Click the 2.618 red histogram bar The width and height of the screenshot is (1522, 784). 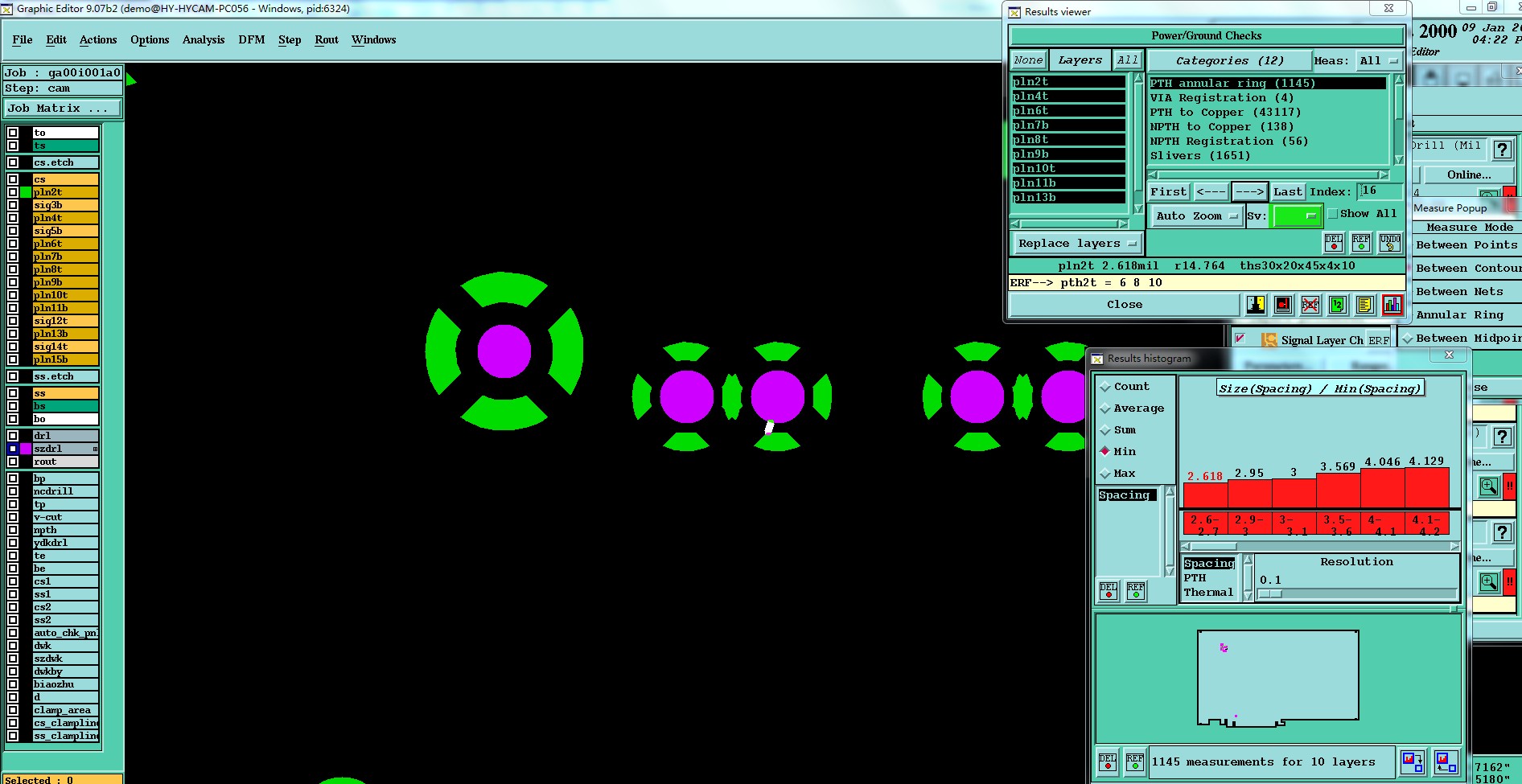[x=1205, y=495]
